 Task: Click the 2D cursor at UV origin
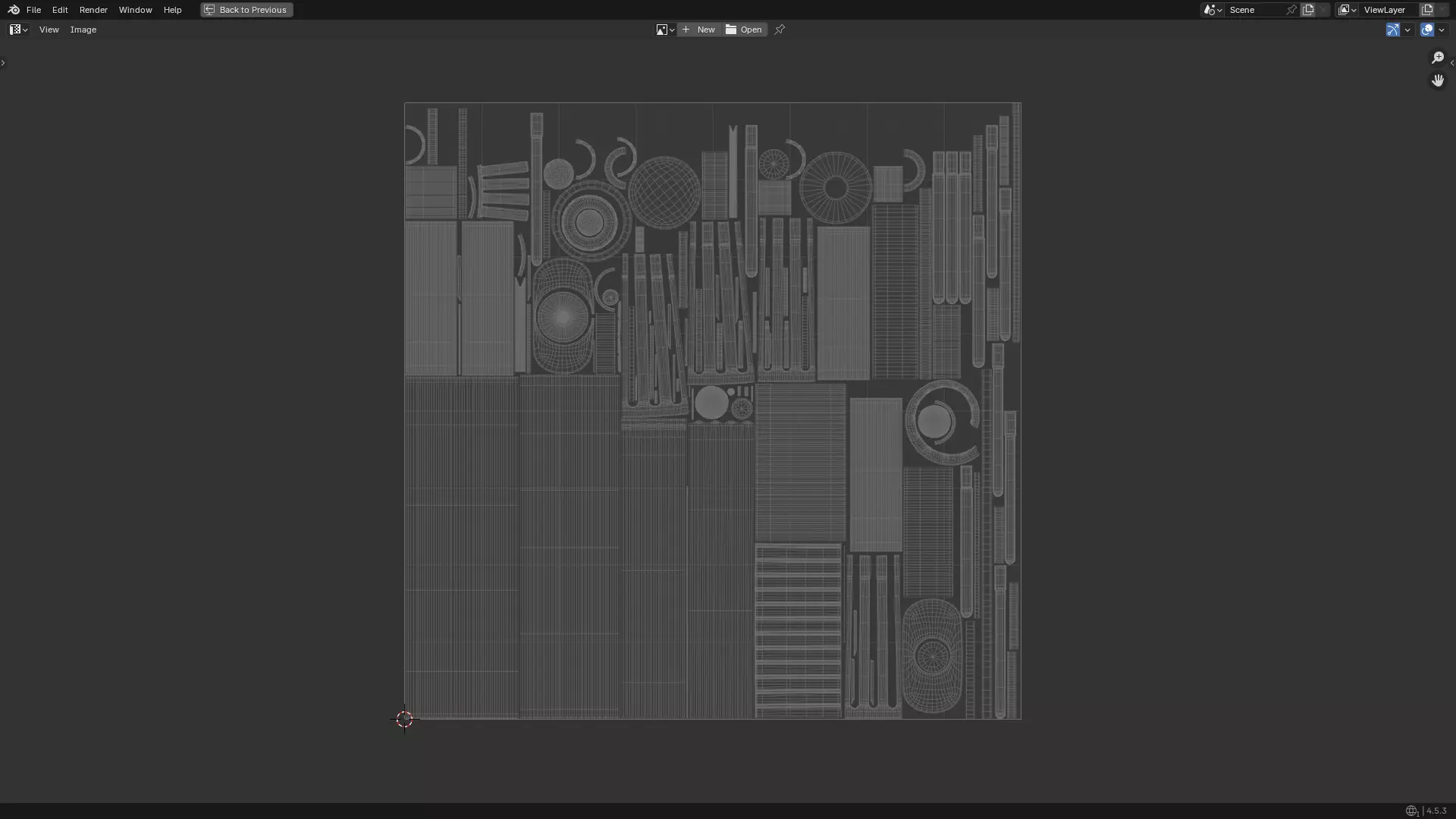coord(404,719)
